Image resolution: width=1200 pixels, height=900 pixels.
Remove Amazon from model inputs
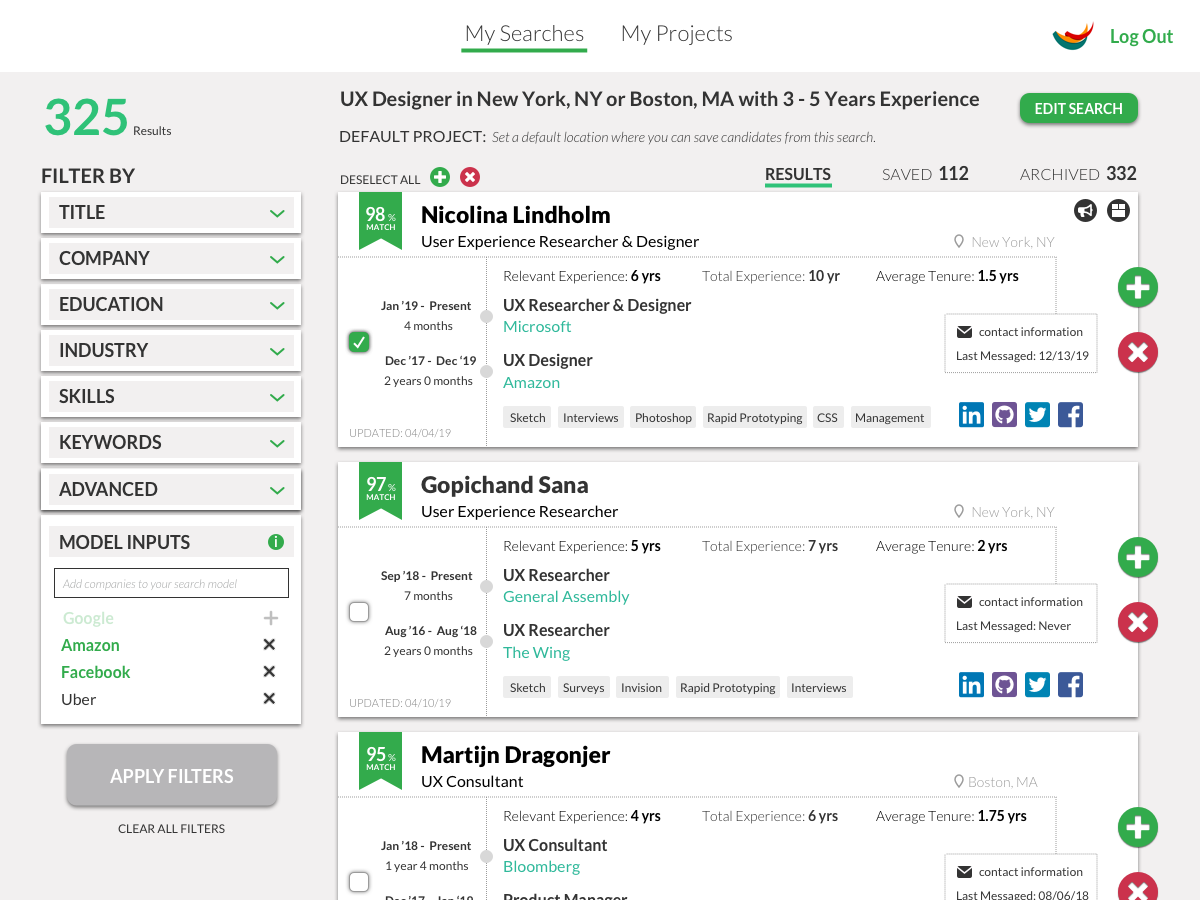(268, 644)
